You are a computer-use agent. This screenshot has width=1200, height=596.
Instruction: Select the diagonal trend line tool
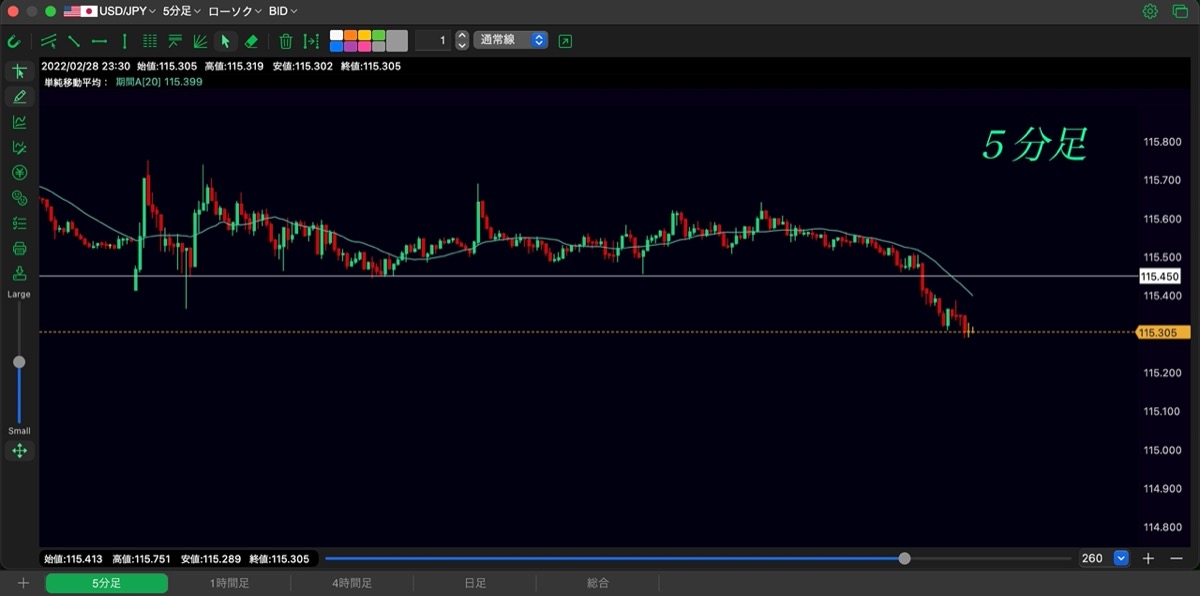74,41
